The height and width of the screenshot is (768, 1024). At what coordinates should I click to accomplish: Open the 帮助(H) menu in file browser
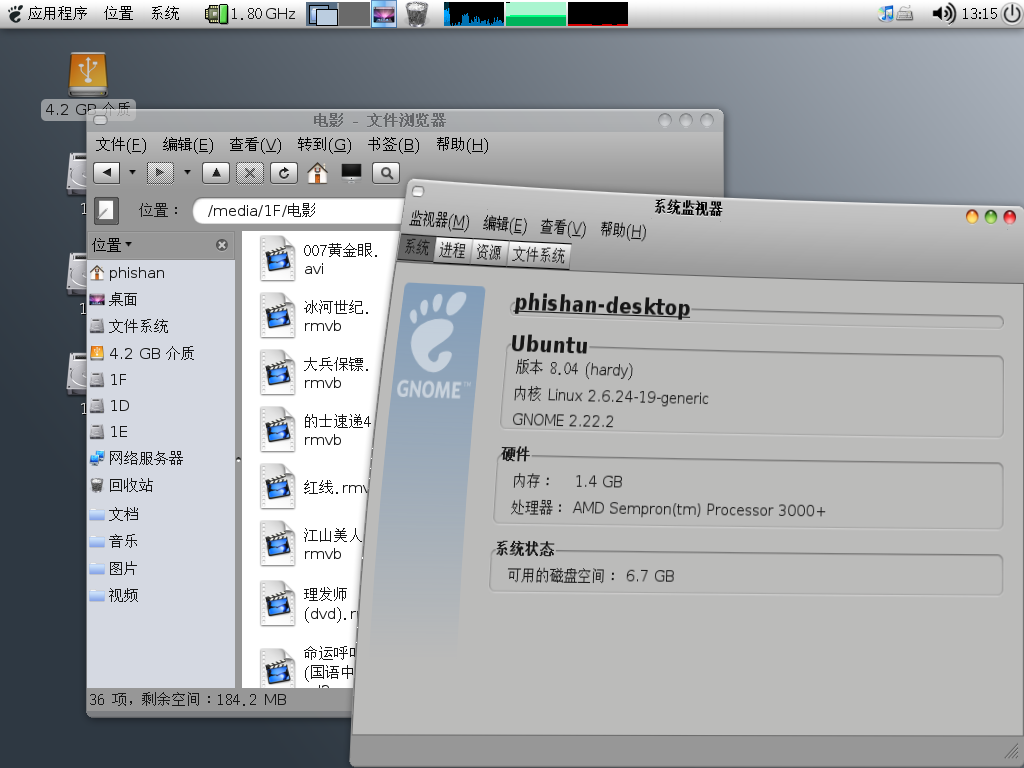click(462, 144)
